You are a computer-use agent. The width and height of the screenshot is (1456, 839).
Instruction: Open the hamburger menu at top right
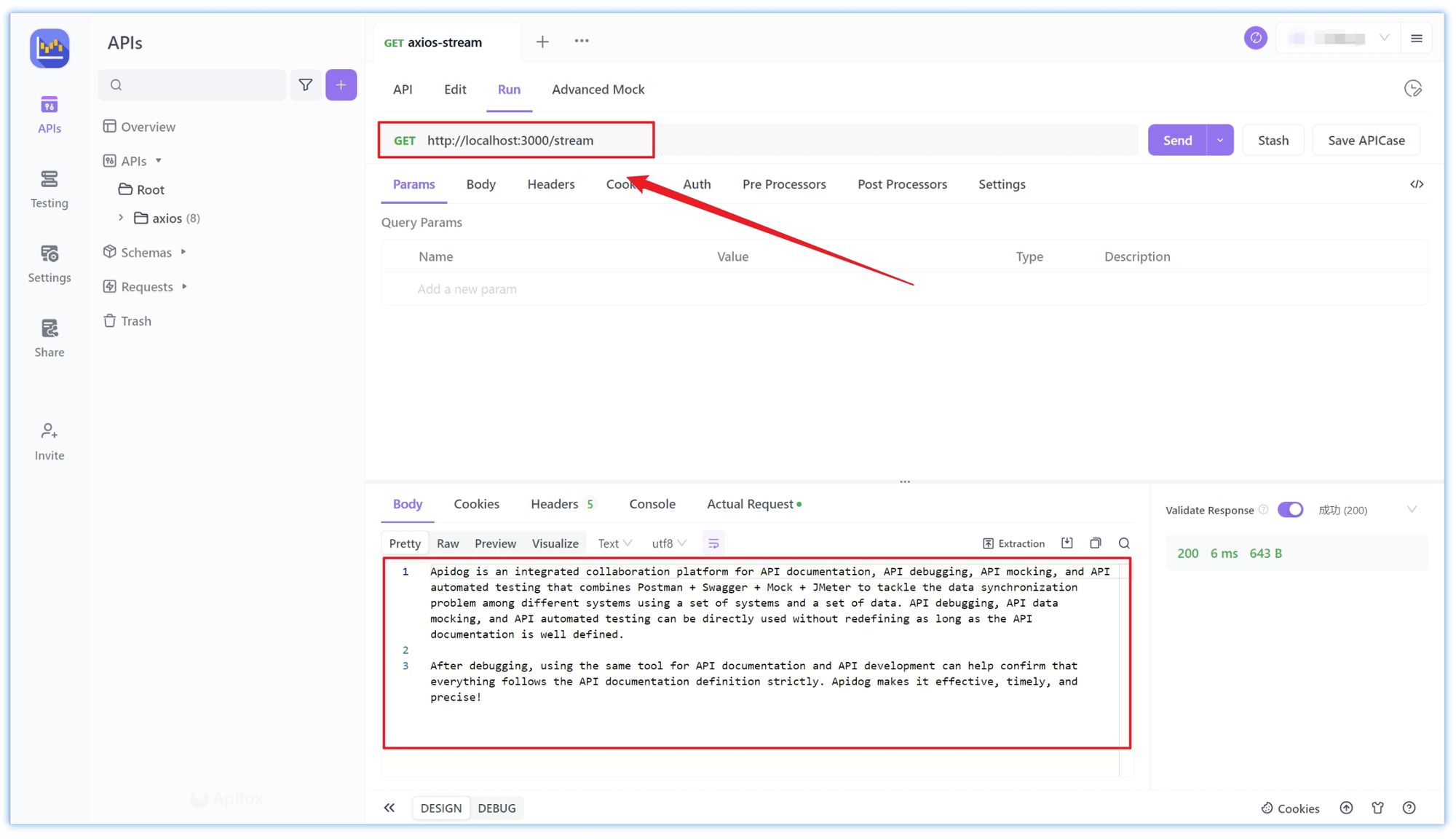tap(1417, 39)
